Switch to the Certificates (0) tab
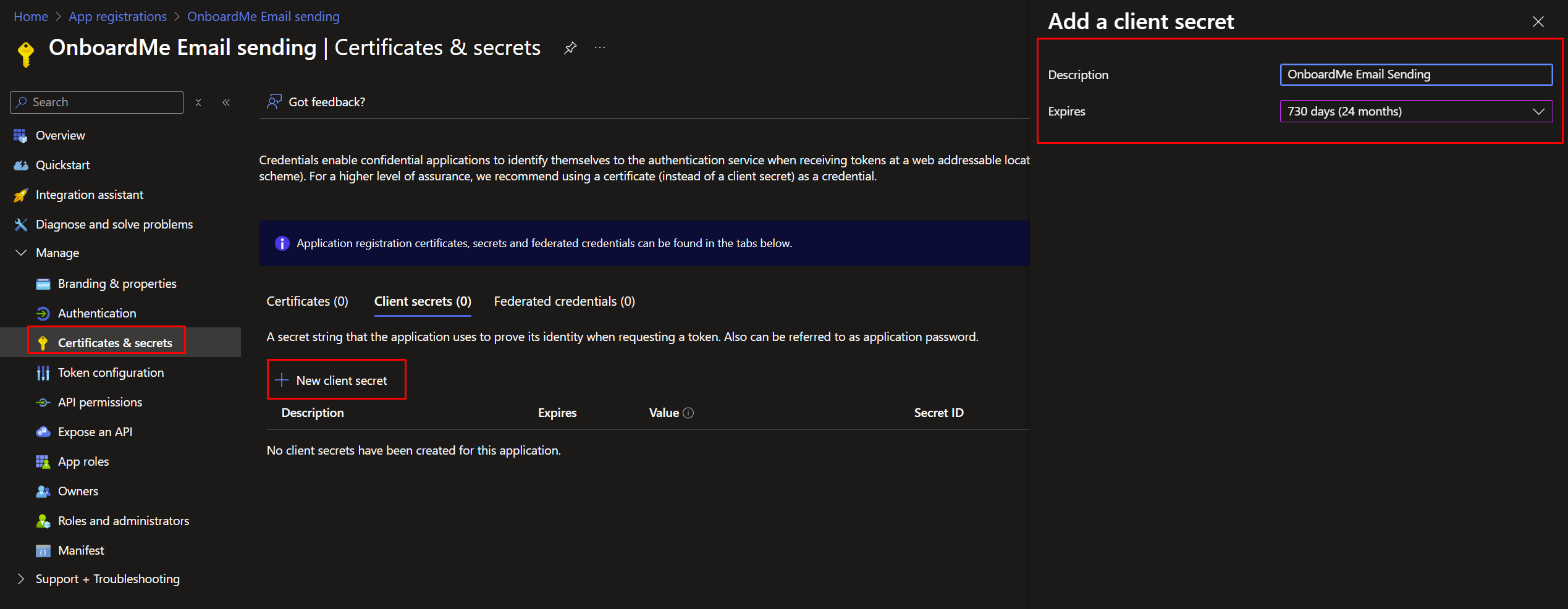1568x609 pixels. click(x=307, y=301)
